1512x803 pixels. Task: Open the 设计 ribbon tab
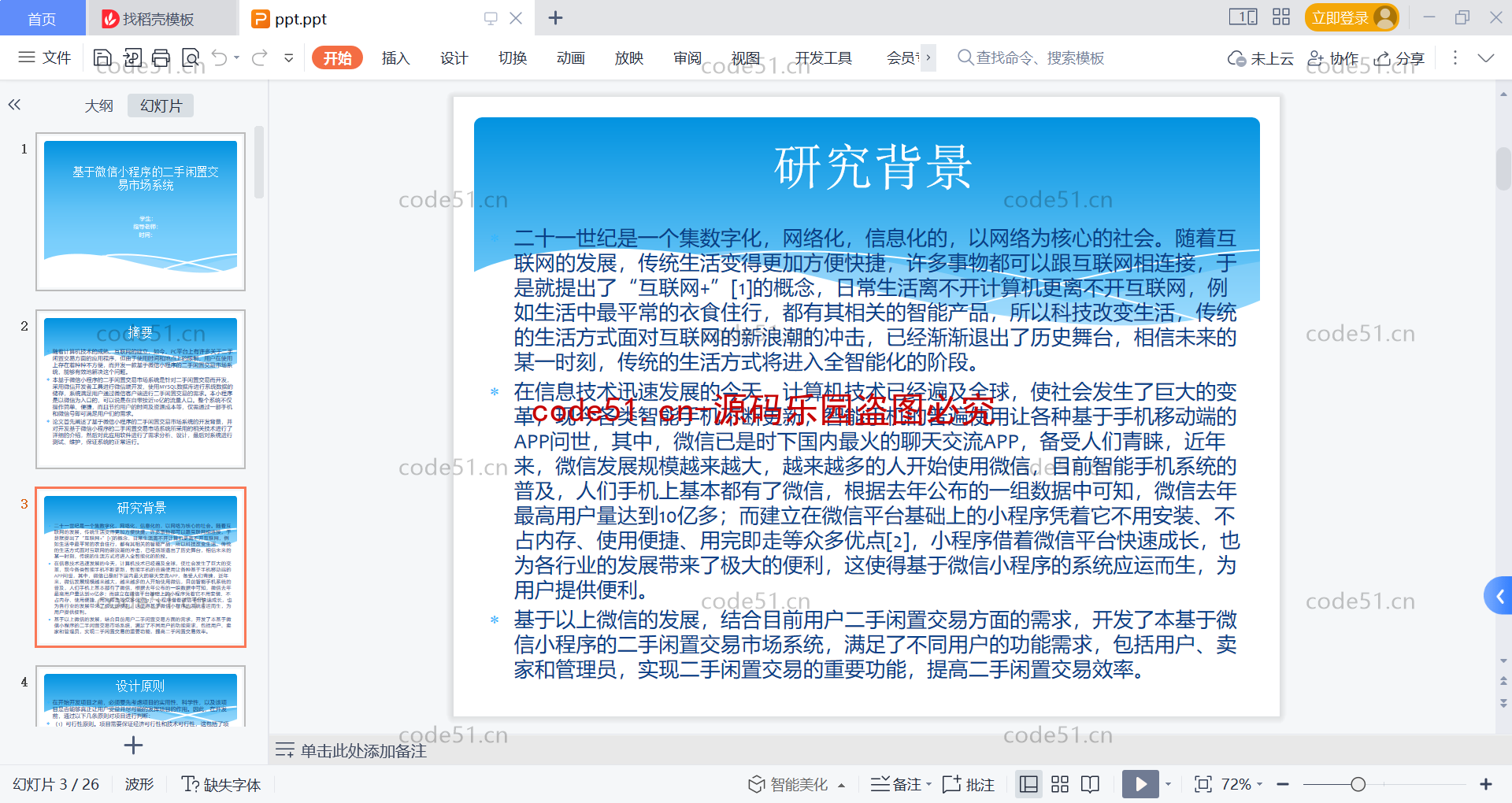pos(454,58)
